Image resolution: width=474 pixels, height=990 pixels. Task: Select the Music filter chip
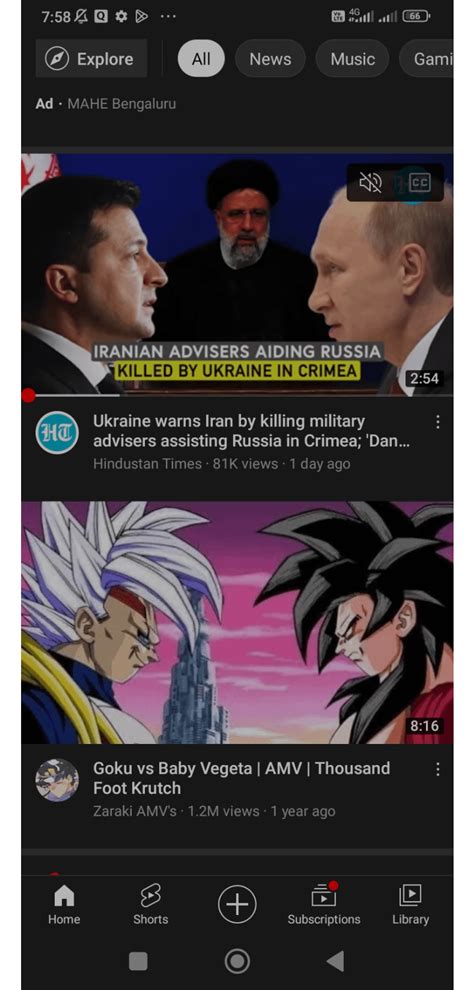coord(353,59)
